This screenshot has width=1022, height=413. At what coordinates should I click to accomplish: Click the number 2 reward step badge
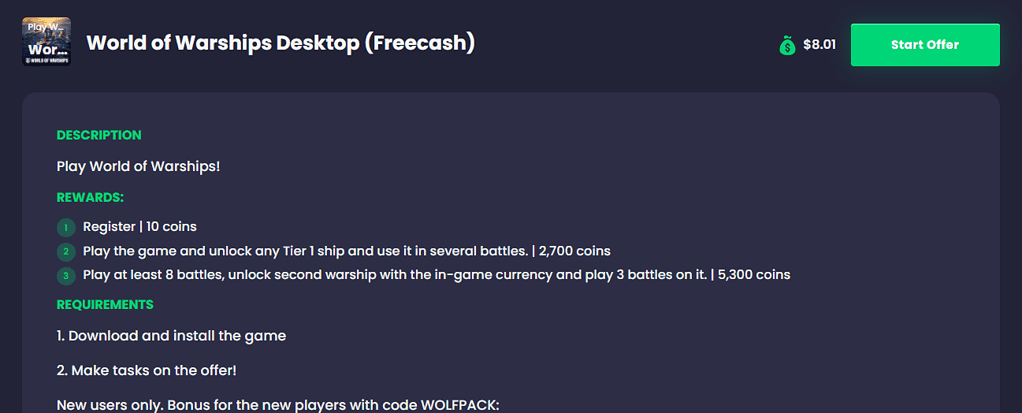[x=66, y=251]
